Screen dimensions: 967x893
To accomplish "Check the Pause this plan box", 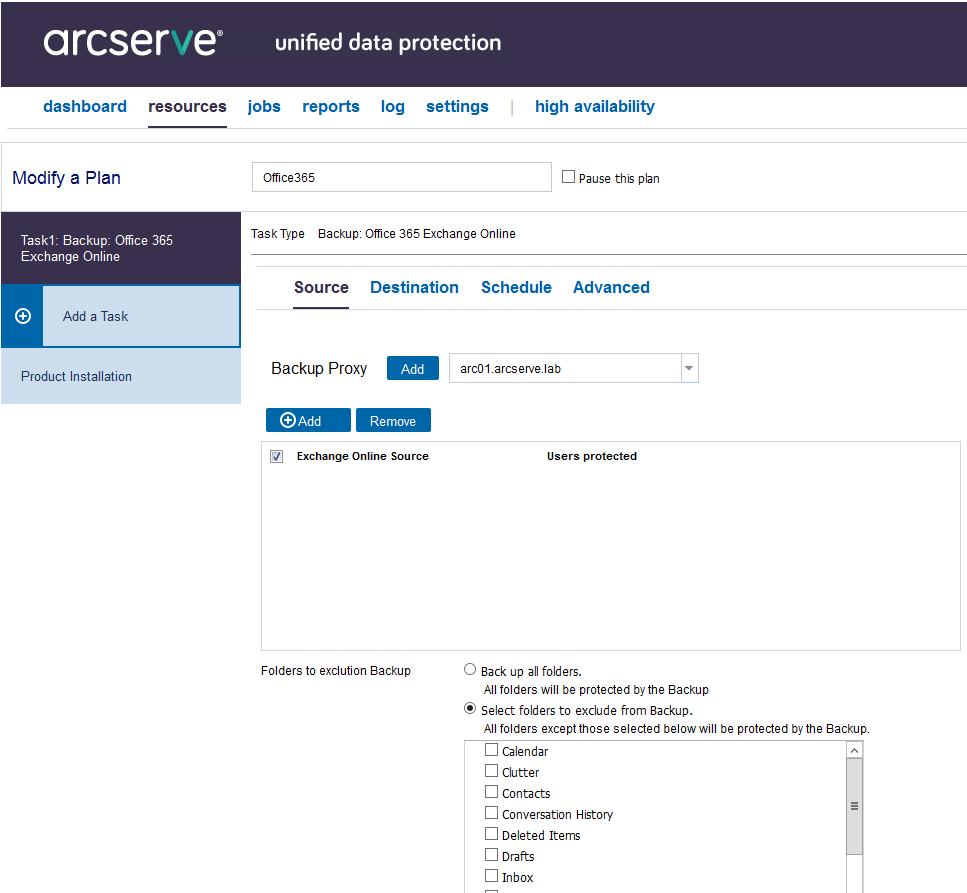I will pos(568,177).
